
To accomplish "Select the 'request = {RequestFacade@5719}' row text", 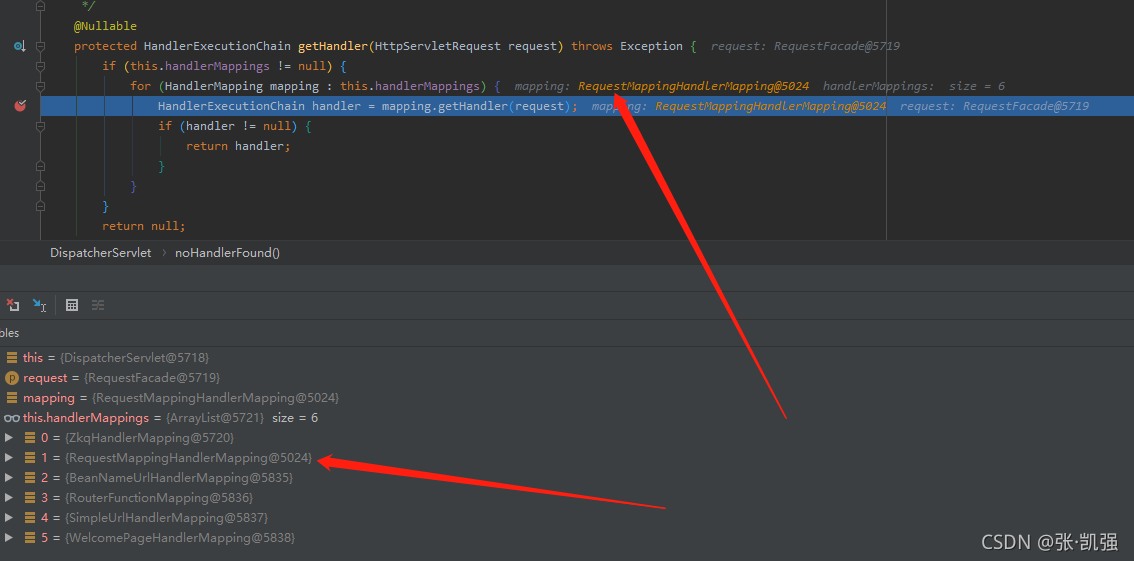I will point(122,377).
